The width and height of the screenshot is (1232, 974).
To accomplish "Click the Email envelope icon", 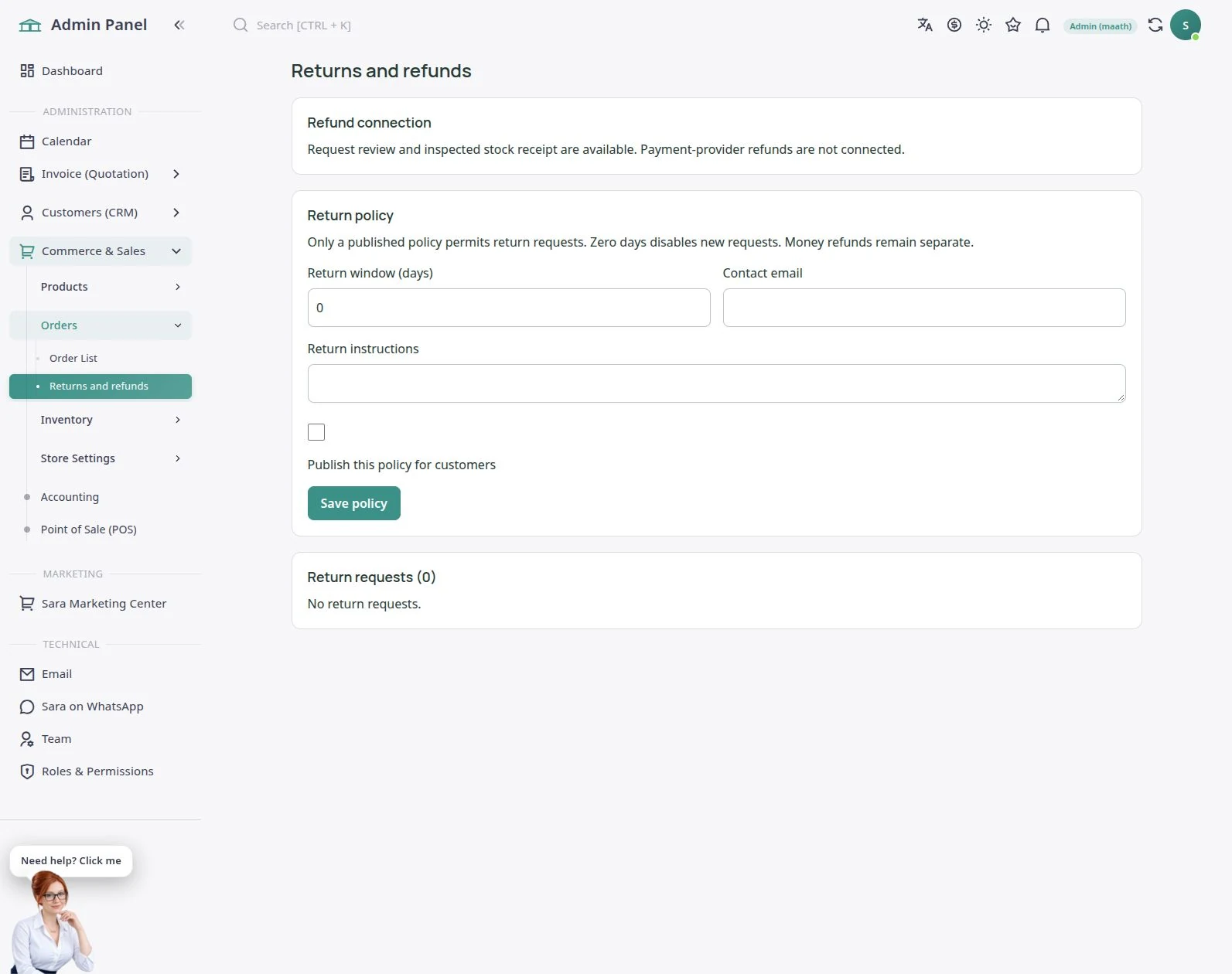I will click(27, 674).
